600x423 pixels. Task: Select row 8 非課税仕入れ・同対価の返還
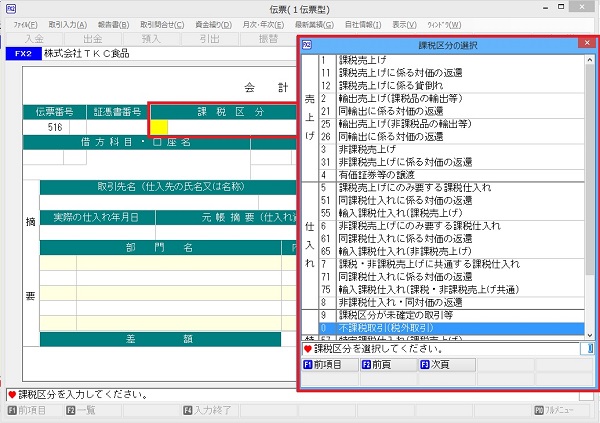(452, 302)
